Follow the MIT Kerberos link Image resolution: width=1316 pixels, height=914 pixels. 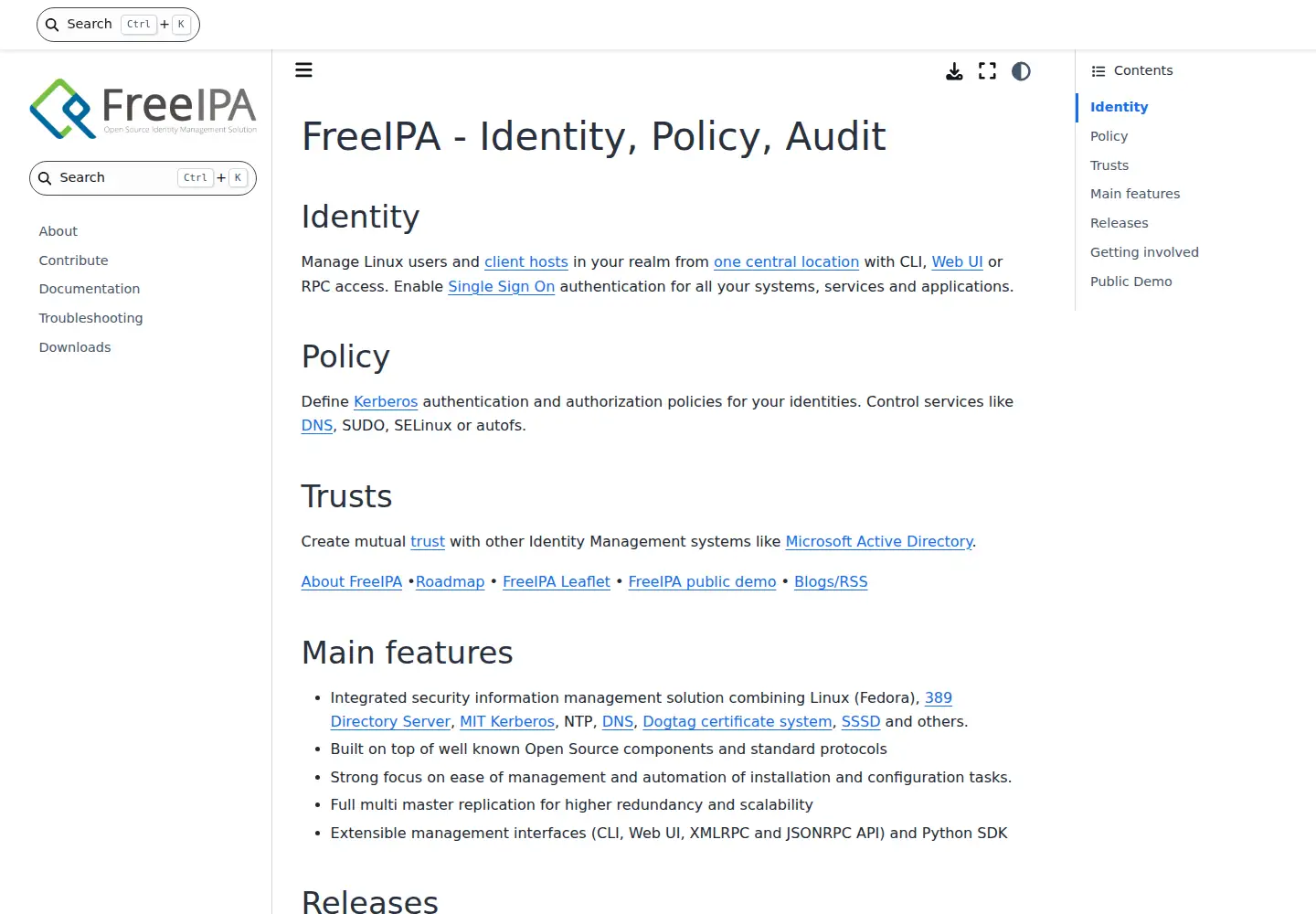pyautogui.click(x=507, y=722)
